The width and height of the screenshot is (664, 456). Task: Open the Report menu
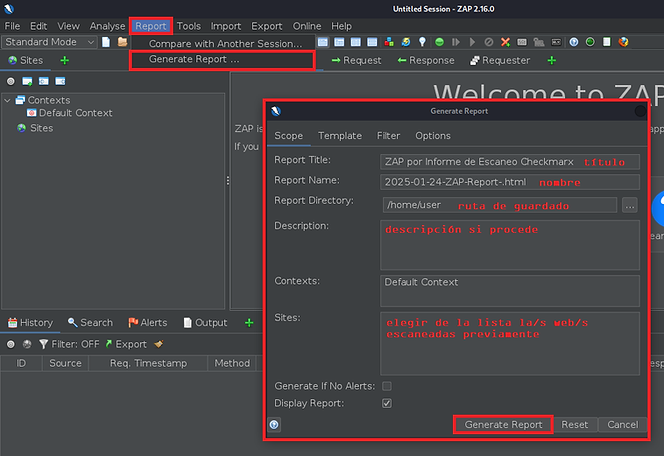(x=151, y=26)
